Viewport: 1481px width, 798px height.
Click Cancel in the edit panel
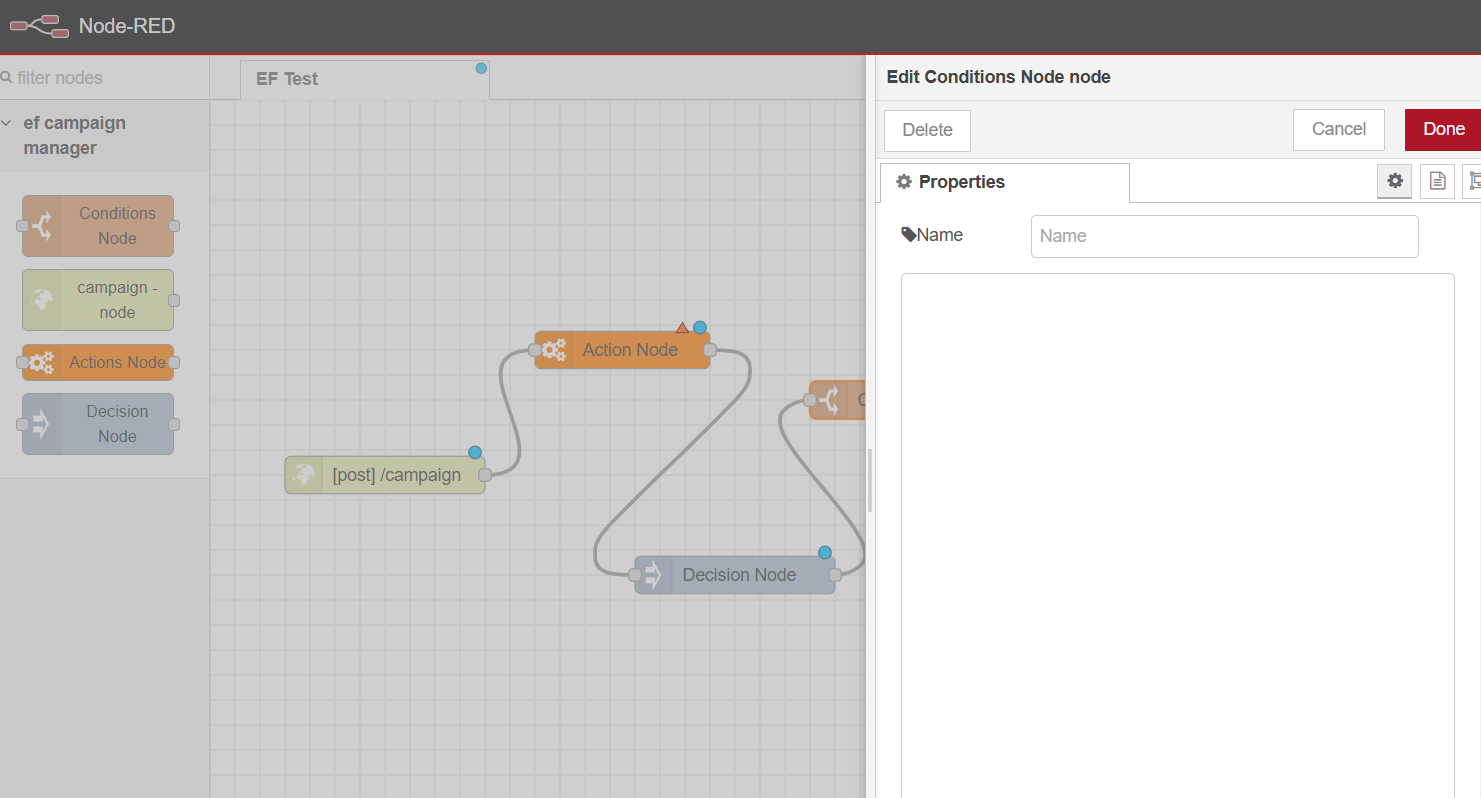[1338, 129]
